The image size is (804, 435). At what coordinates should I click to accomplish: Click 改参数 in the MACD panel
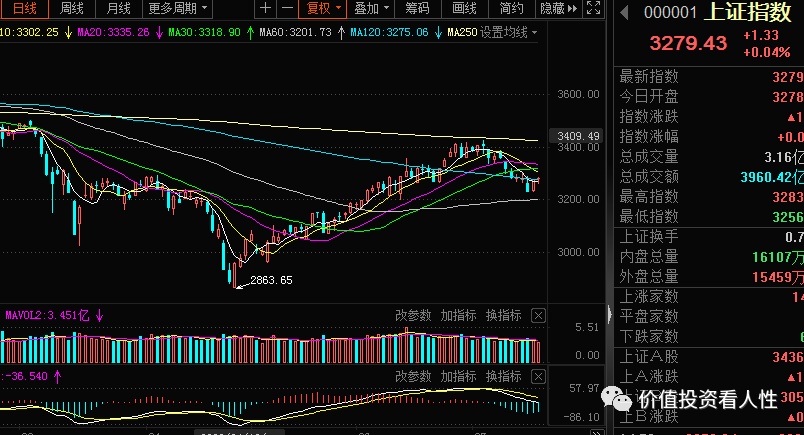click(413, 377)
